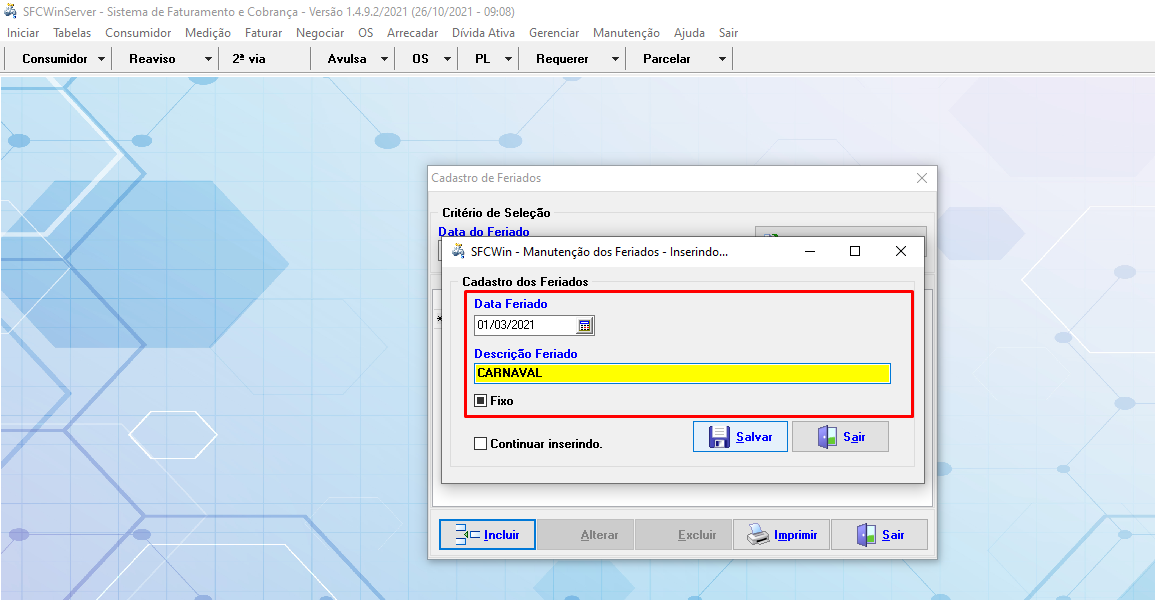Click the Data Feriado date field
Screen dimensions: 1155x600
524,325
